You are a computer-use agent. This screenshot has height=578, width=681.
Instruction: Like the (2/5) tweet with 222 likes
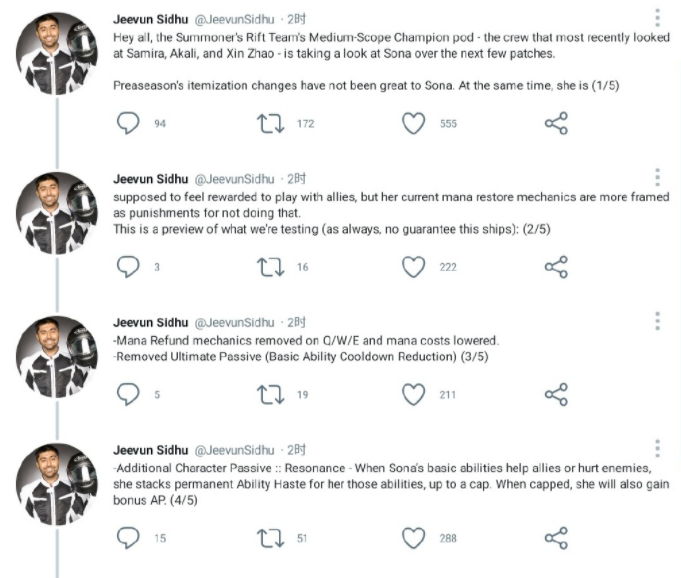pyautogui.click(x=414, y=267)
